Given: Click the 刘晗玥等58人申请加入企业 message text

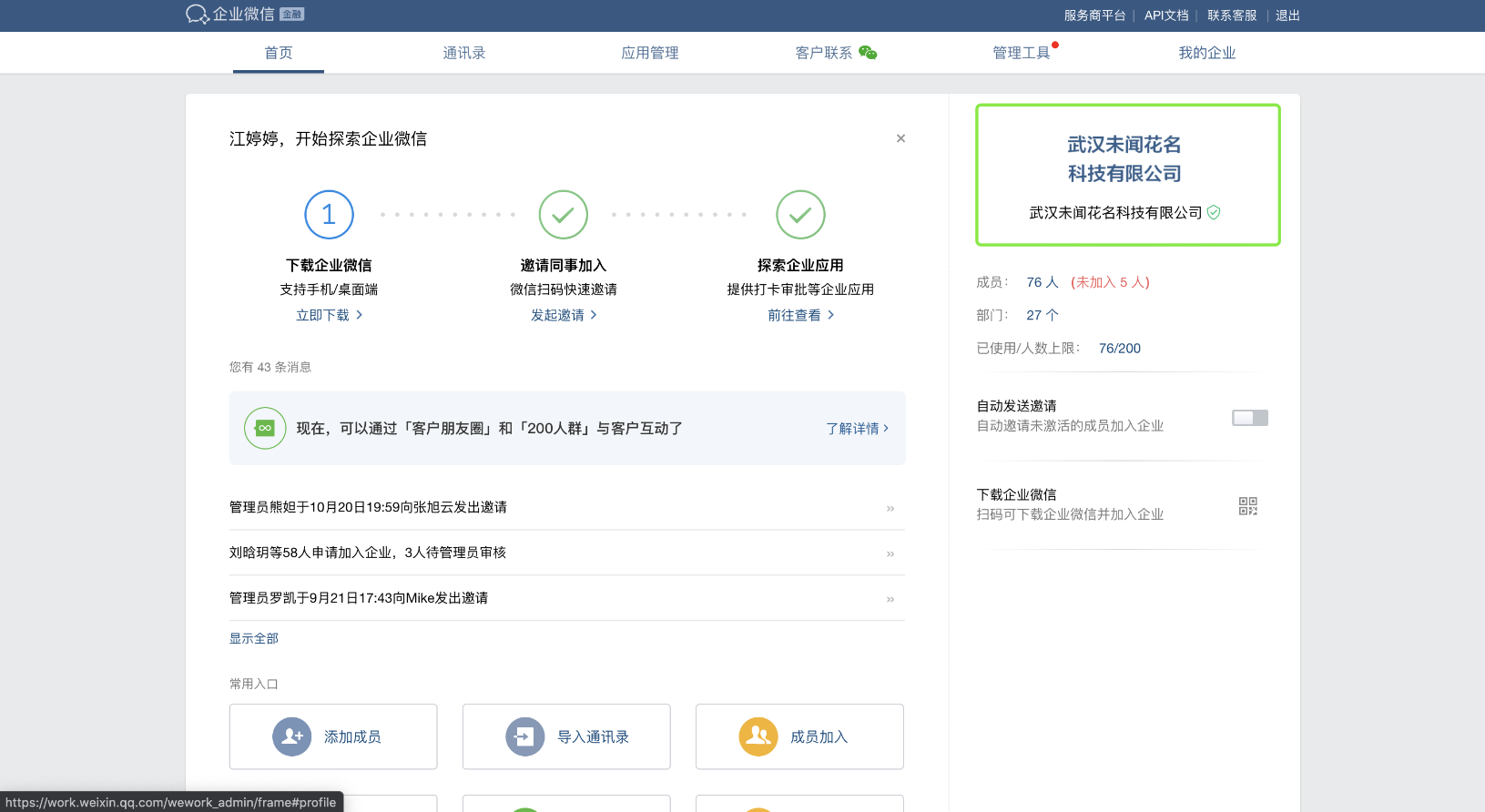Looking at the screenshot, I should 368,553.
